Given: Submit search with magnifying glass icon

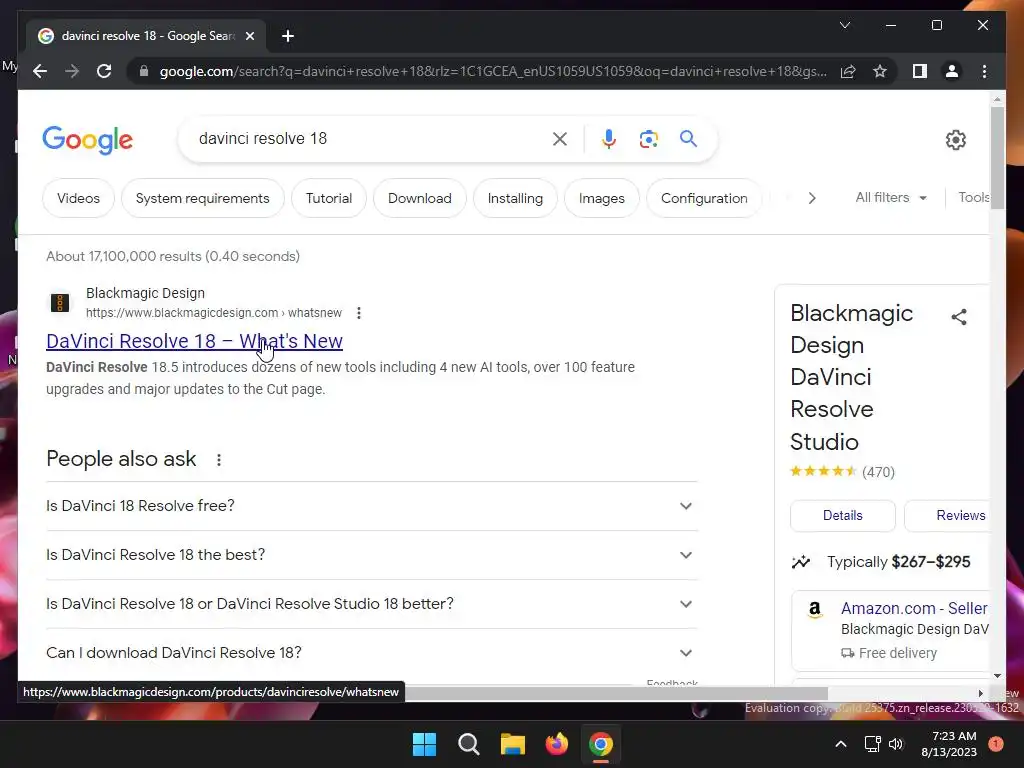Looking at the screenshot, I should [x=688, y=139].
